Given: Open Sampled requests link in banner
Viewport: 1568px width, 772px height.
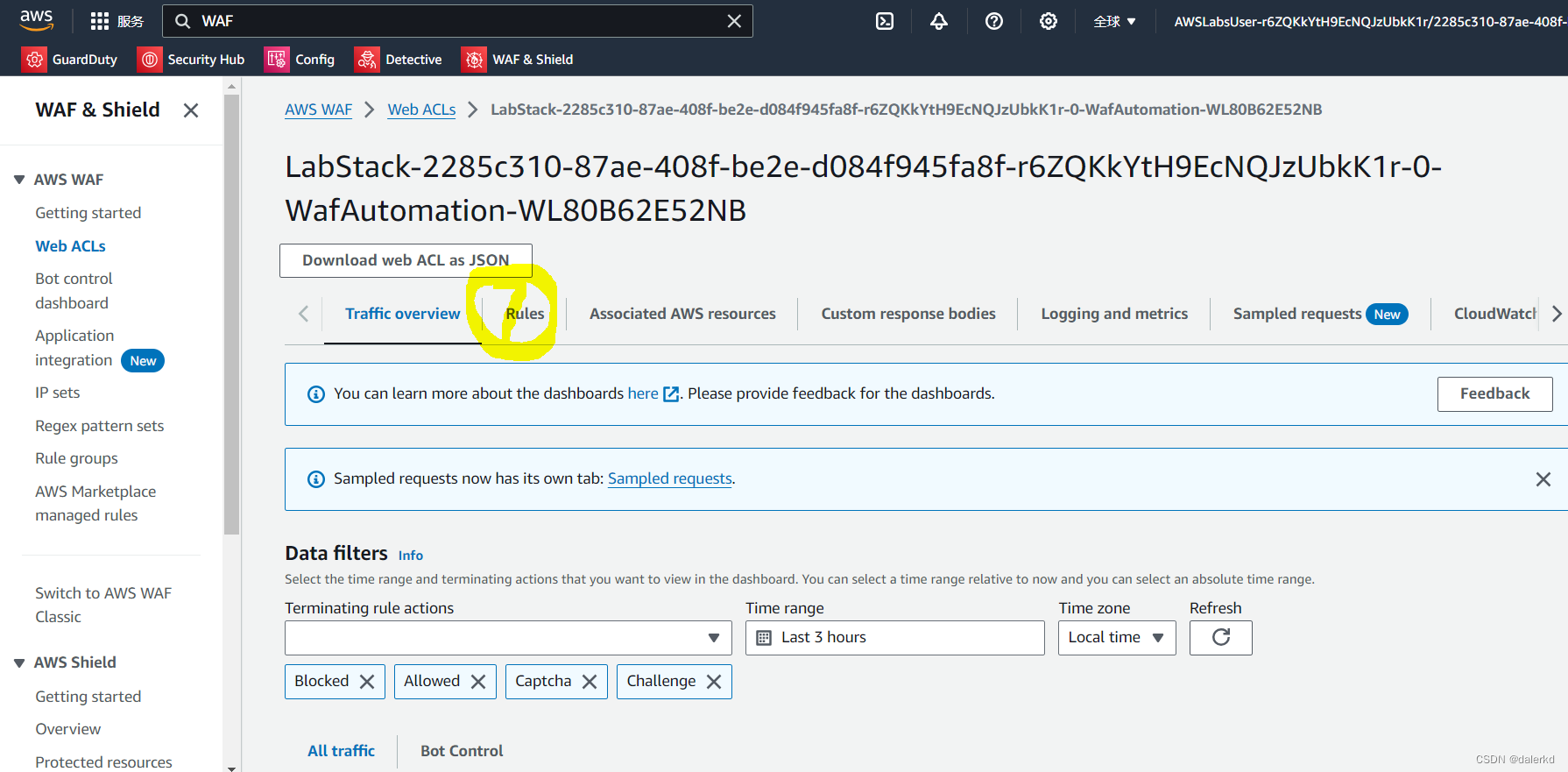Looking at the screenshot, I should 670,478.
